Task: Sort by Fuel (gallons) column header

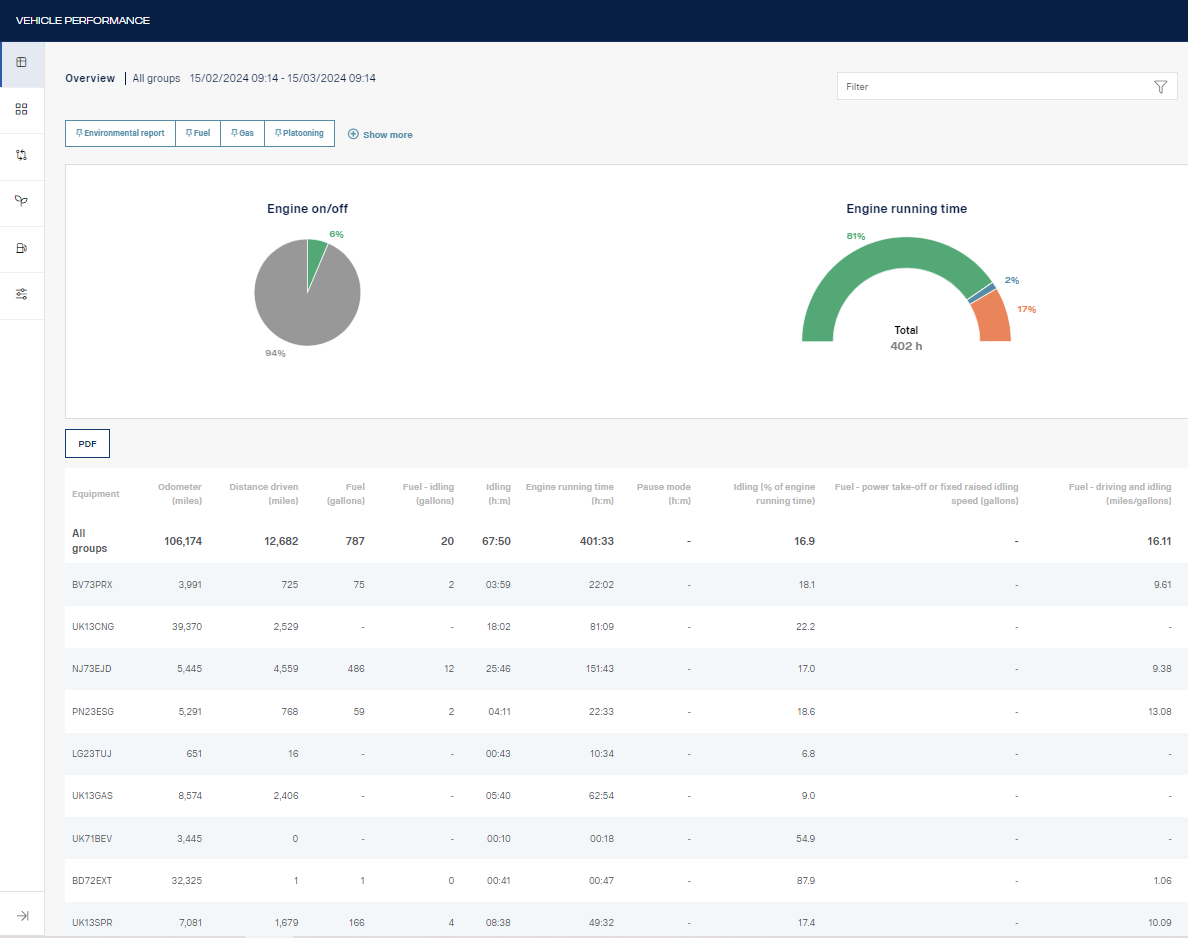Action: [345, 494]
